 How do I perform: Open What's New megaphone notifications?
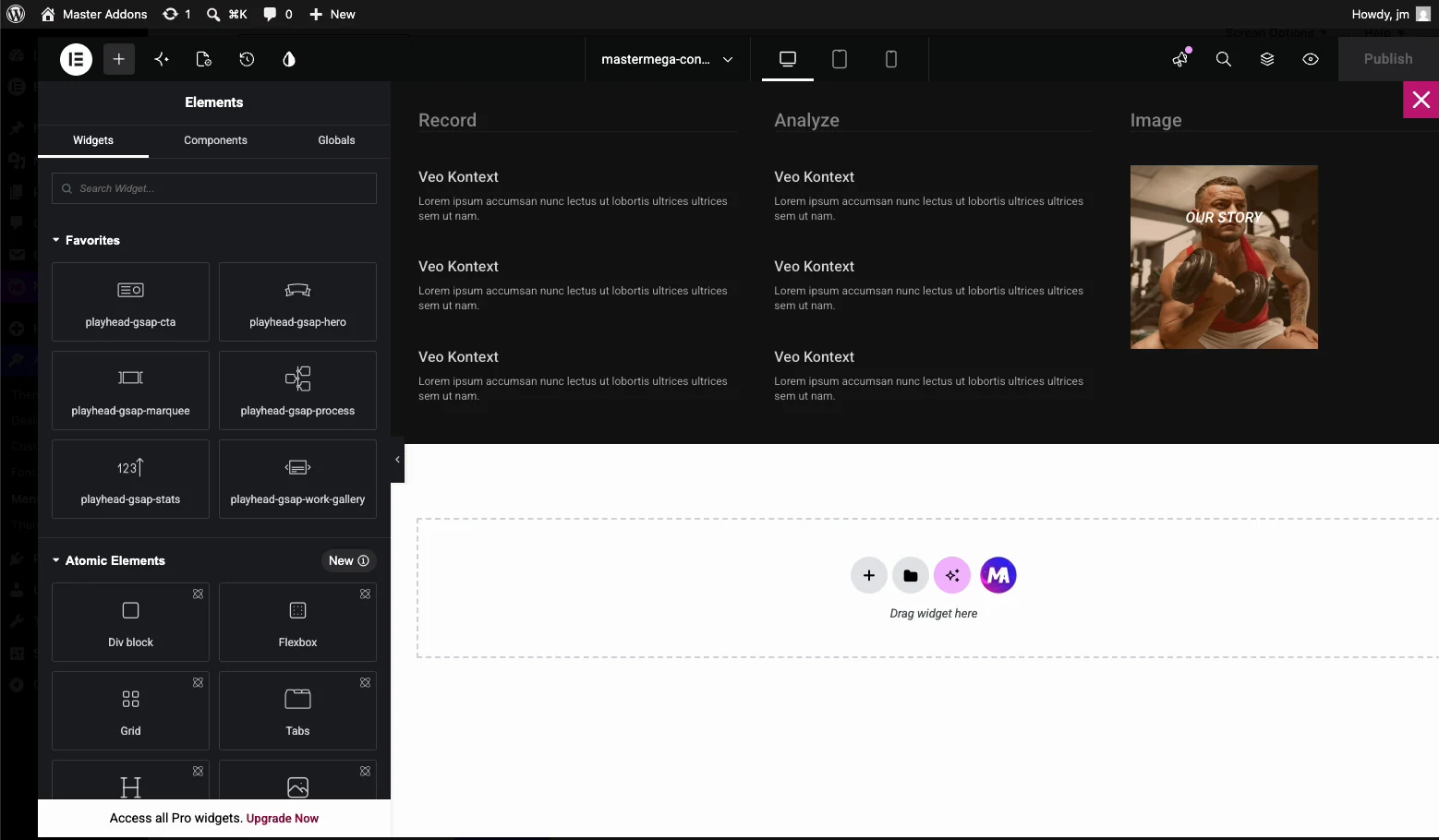[1180, 59]
